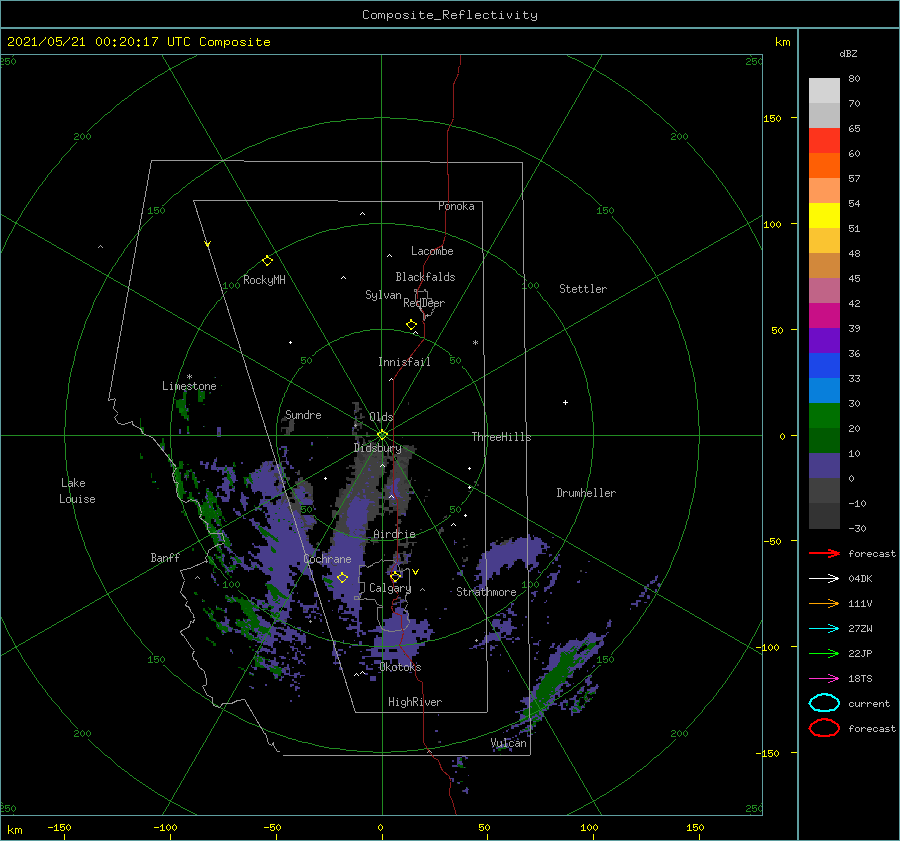The width and height of the screenshot is (900, 841).
Task: Click the yellow diamond marker below Cochrane
Action: click(x=343, y=577)
